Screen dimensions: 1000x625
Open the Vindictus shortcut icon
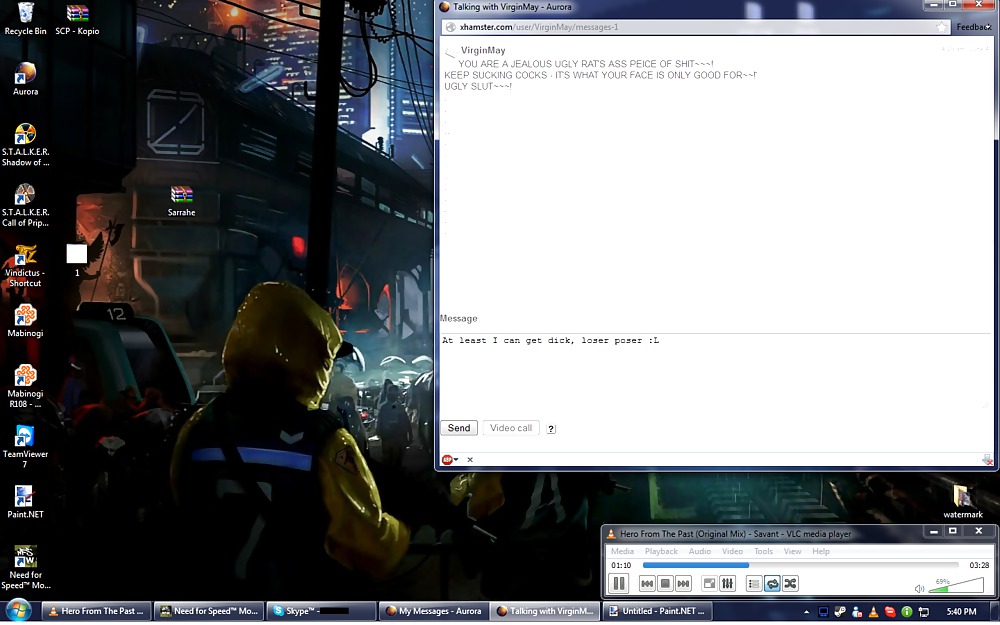[26, 265]
